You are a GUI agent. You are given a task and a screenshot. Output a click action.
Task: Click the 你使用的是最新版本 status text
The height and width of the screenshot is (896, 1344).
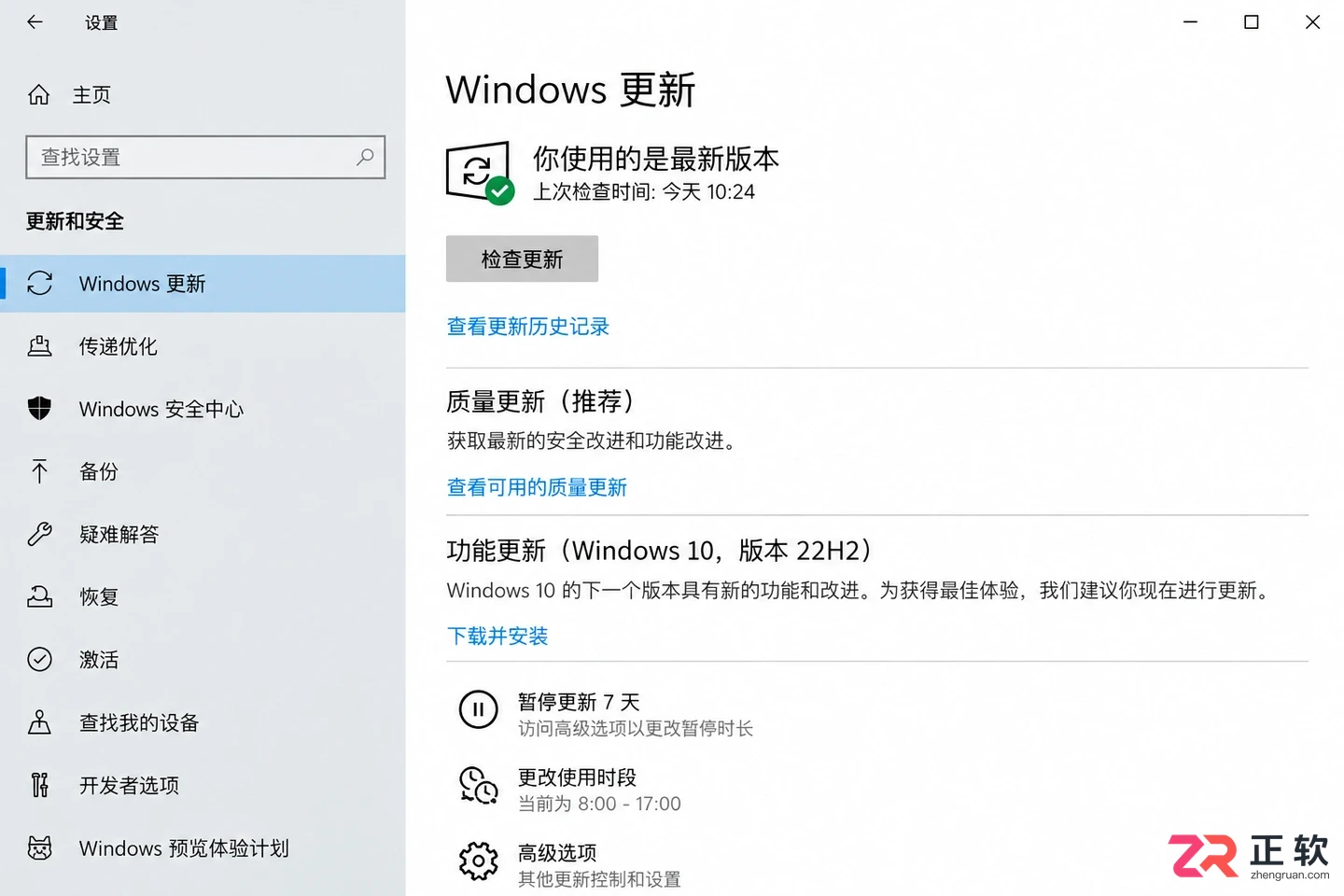tap(656, 159)
